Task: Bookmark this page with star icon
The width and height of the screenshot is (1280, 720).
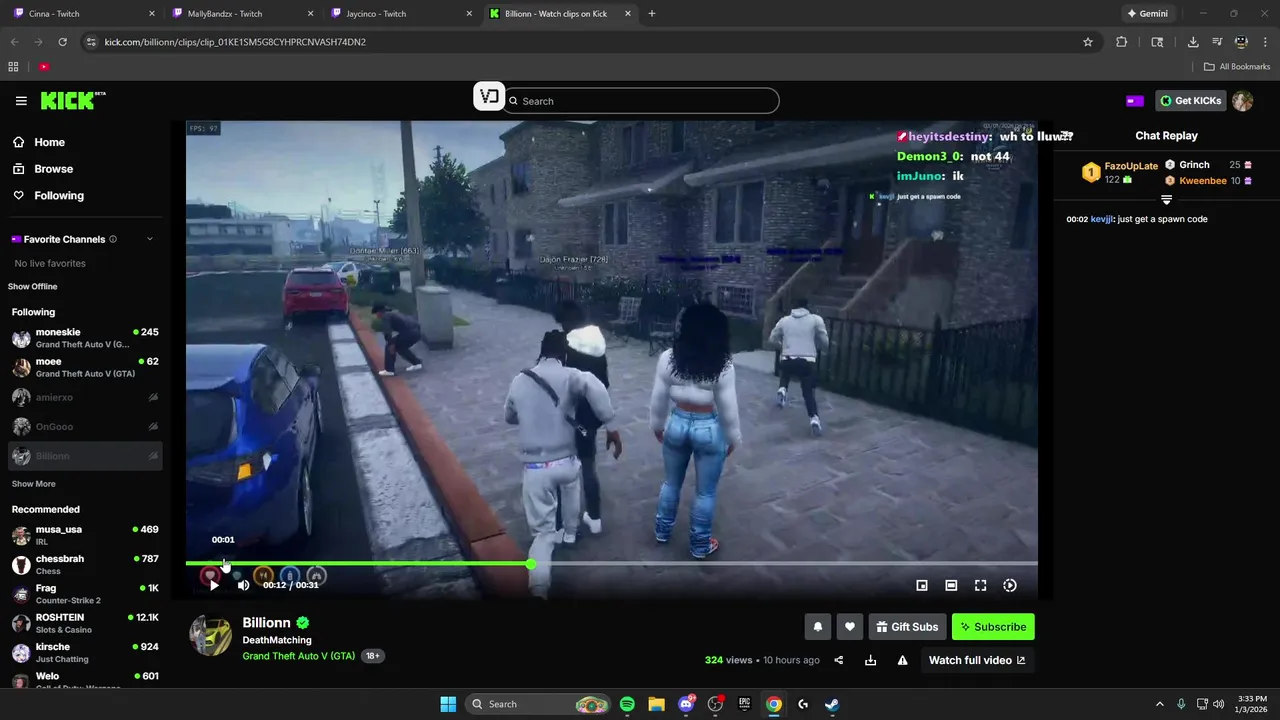Action: 1088,42
